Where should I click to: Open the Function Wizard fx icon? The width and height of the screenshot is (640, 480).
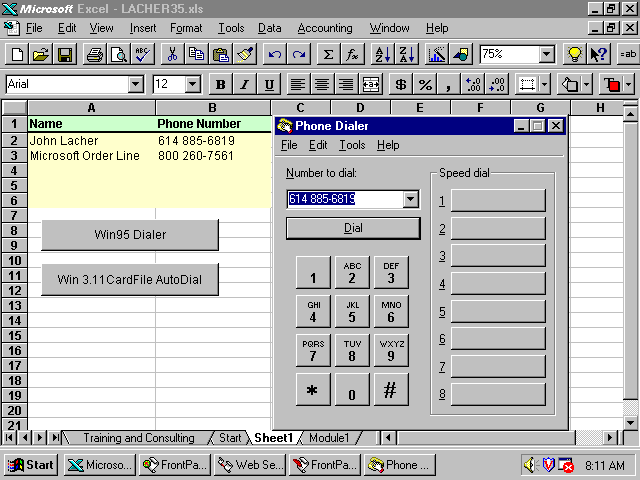coord(352,54)
